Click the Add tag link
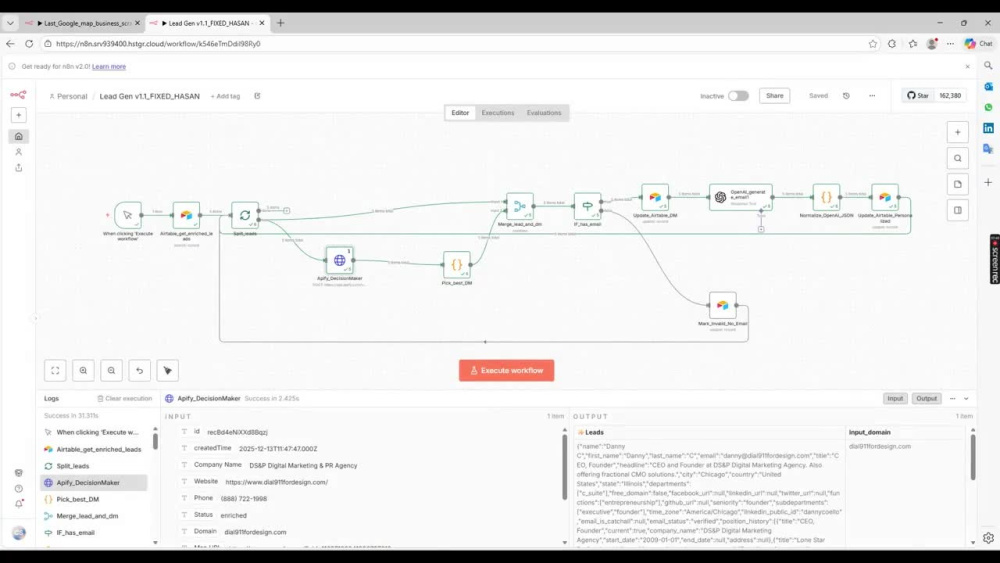This screenshot has width=1000, height=563. coord(225,96)
